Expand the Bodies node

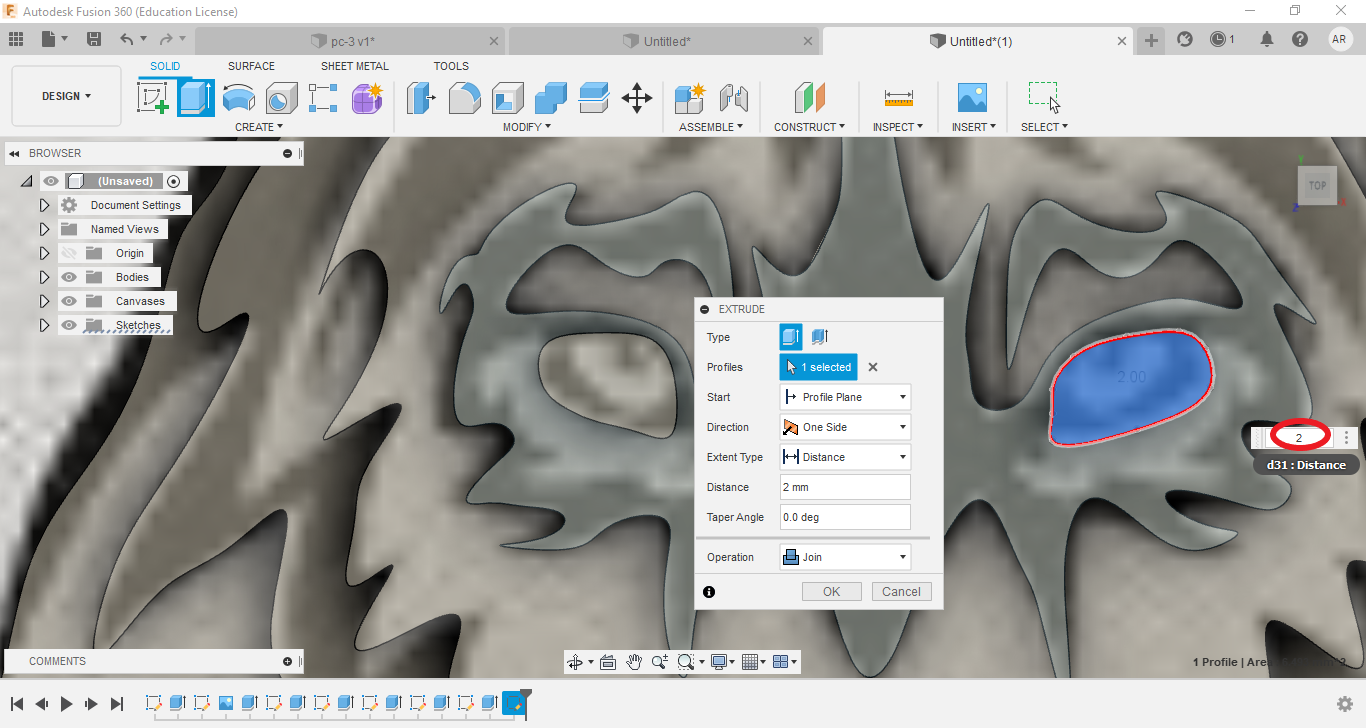click(x=44, y=277)
